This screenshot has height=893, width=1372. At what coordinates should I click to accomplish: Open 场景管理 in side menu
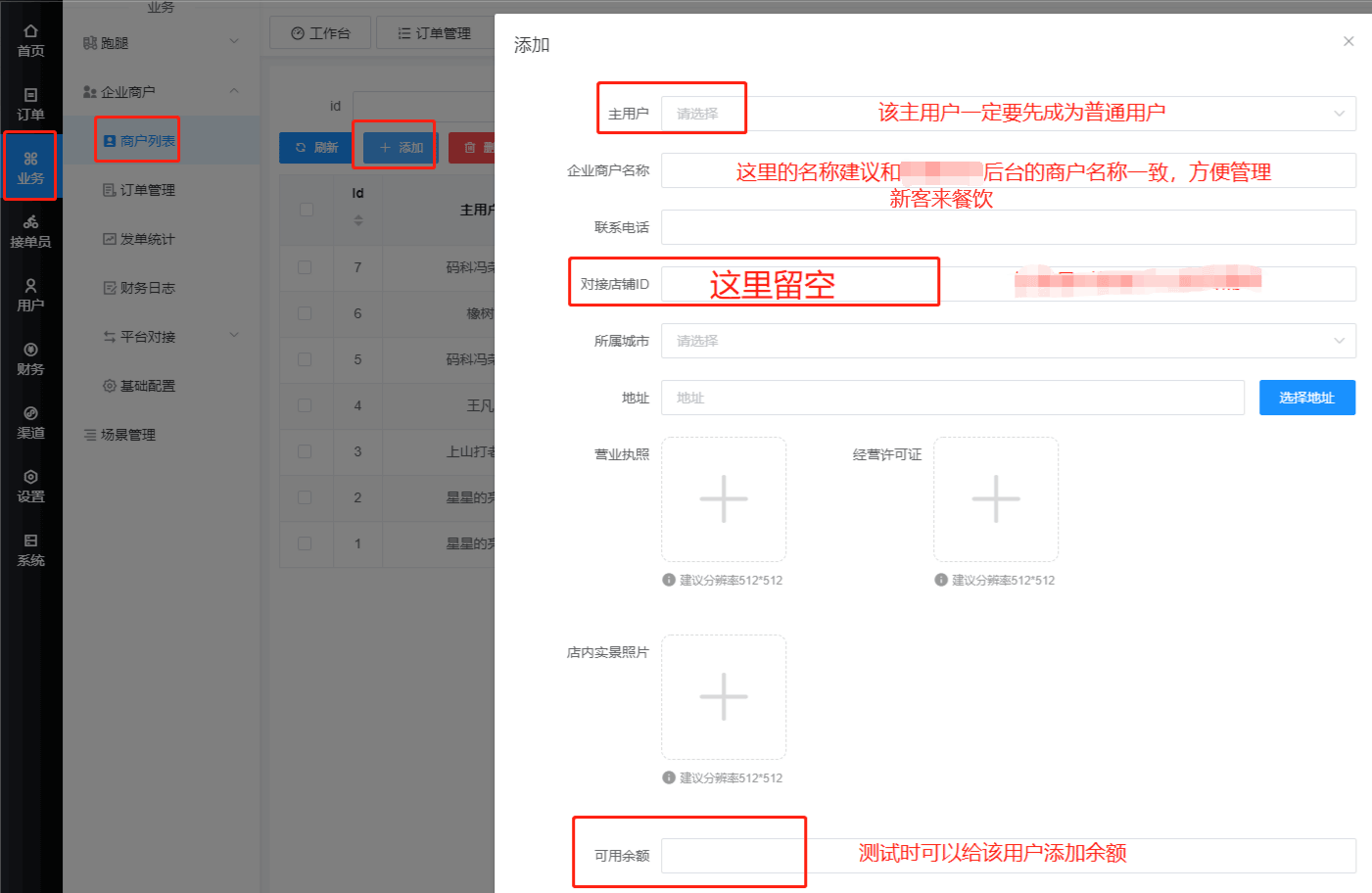click(119, 435)
